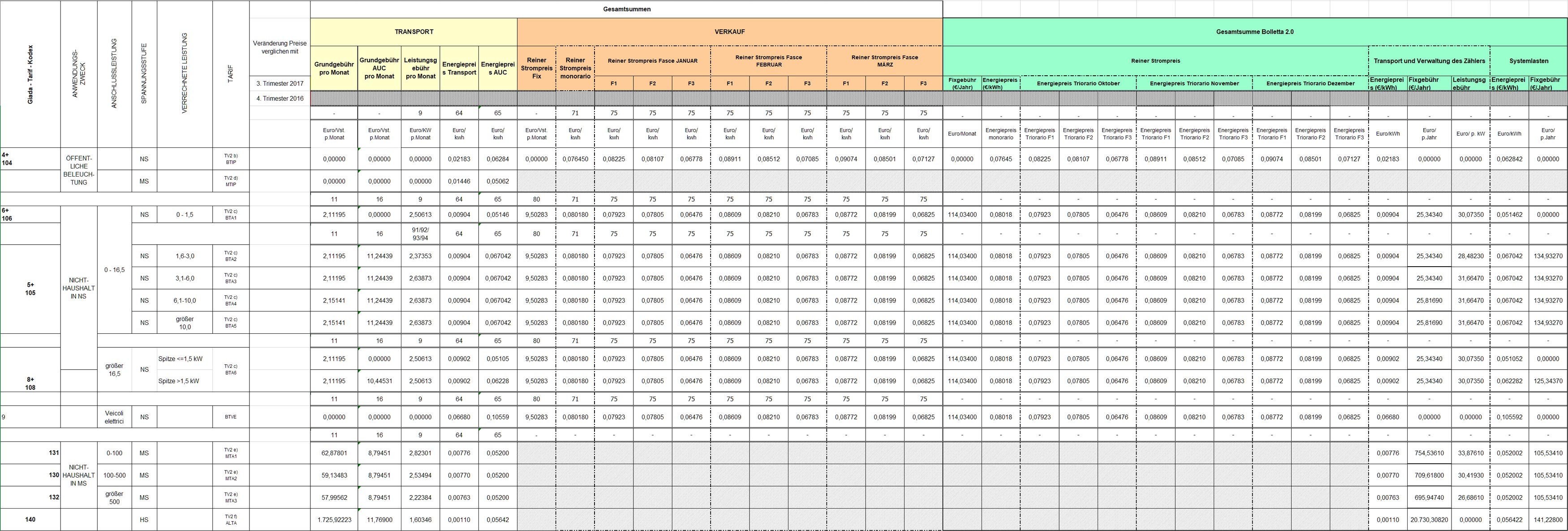Click value '2,82301' in row 131
This screenshot has height=531, width=1568.
[421, 453]
